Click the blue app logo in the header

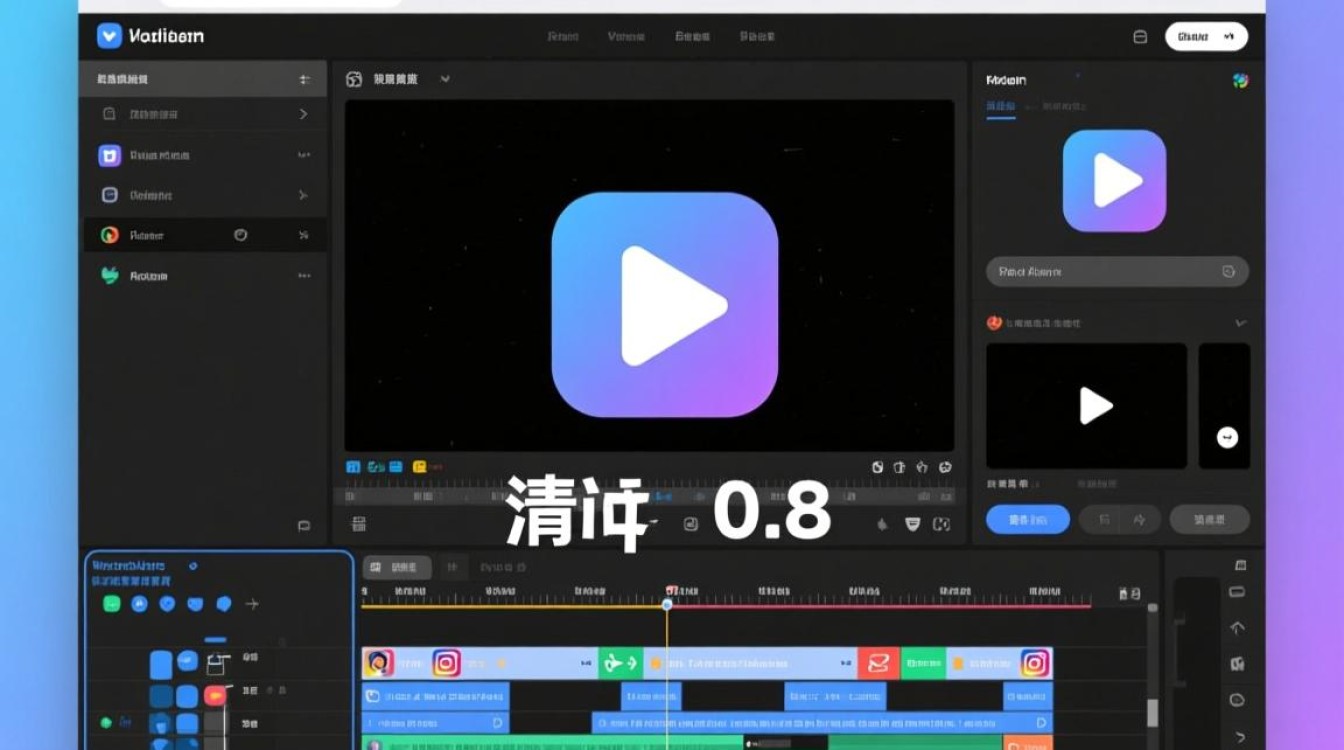click(x=109, y=36)
